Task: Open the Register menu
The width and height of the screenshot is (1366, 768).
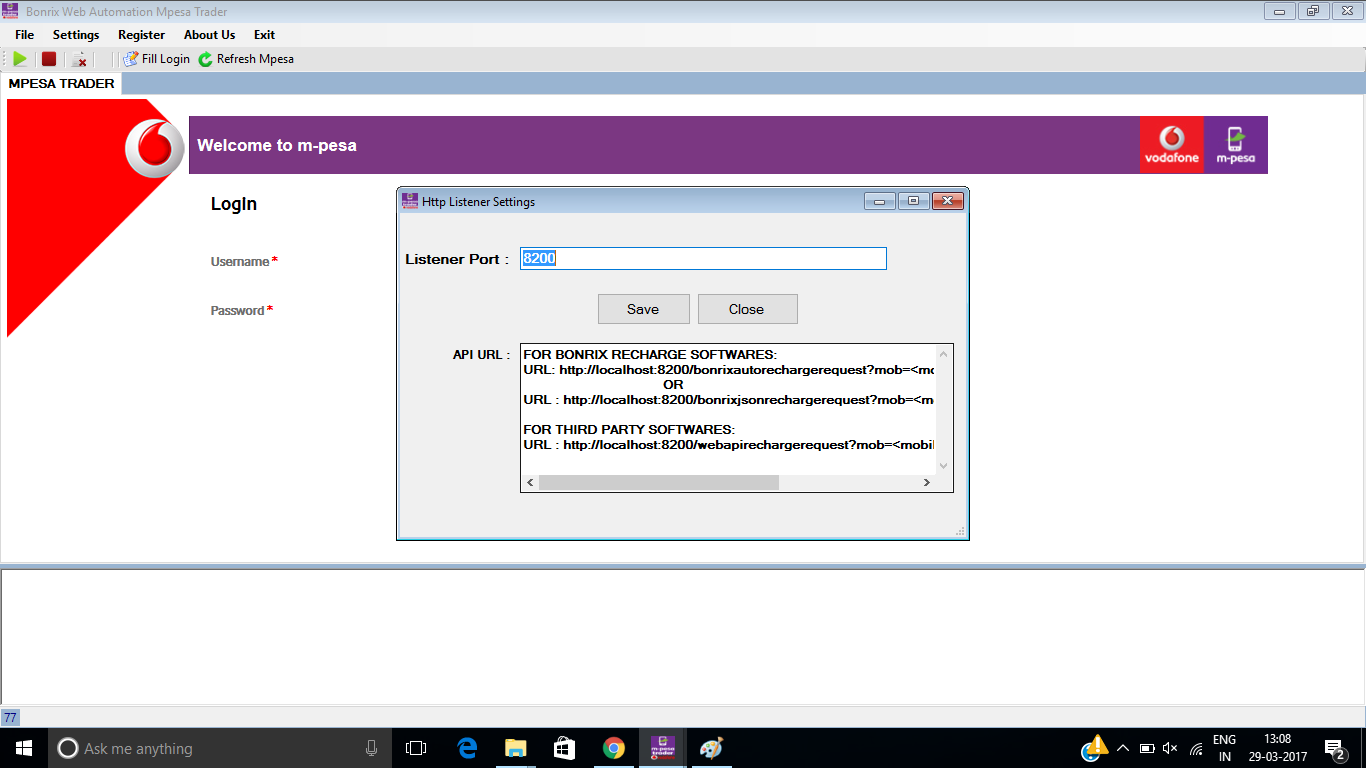Action: tap(141, 35)
